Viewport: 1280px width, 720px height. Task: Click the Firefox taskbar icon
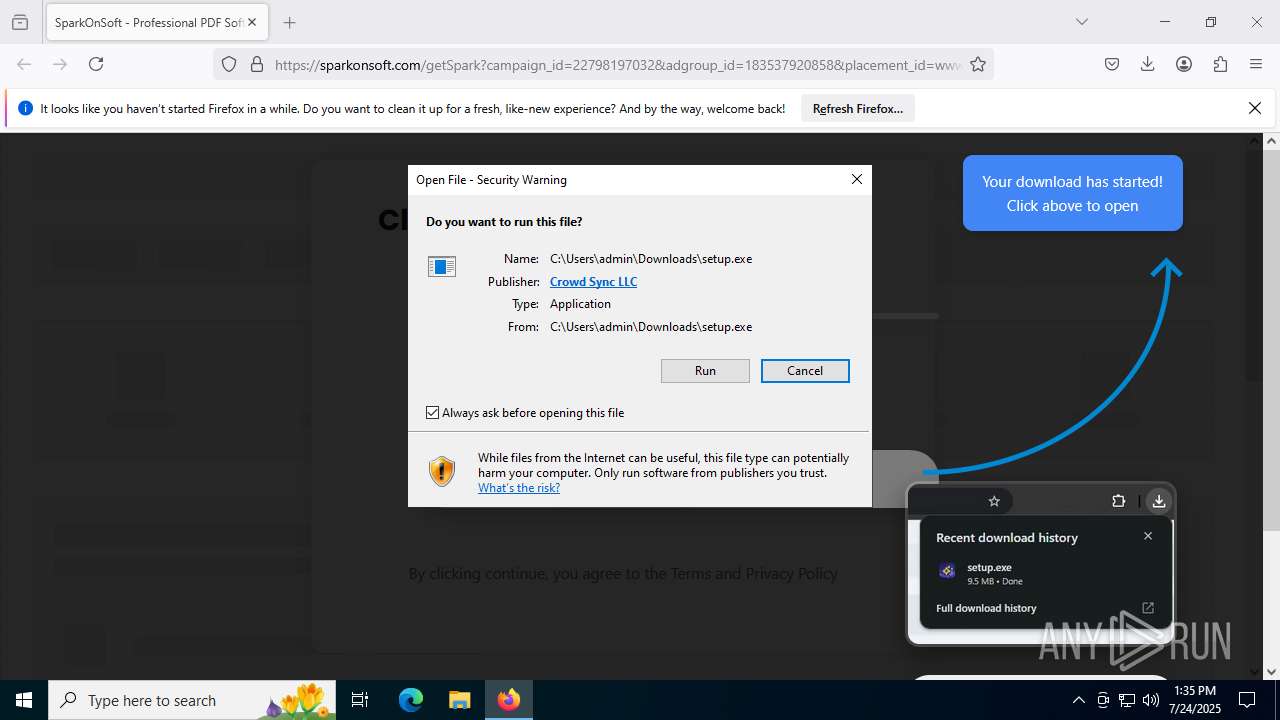509,700
